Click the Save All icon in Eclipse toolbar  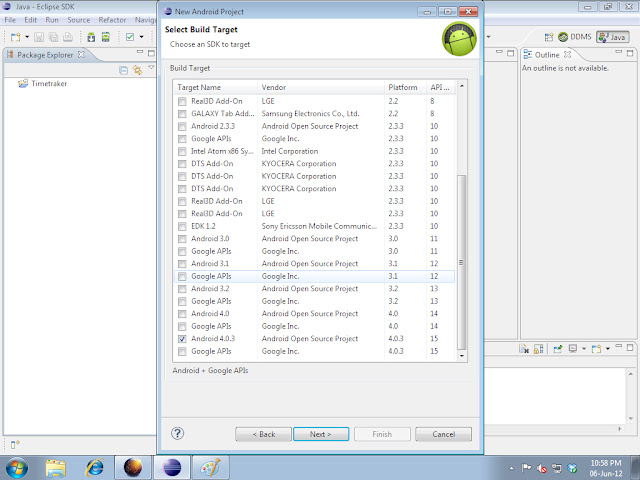coord(53,37)
